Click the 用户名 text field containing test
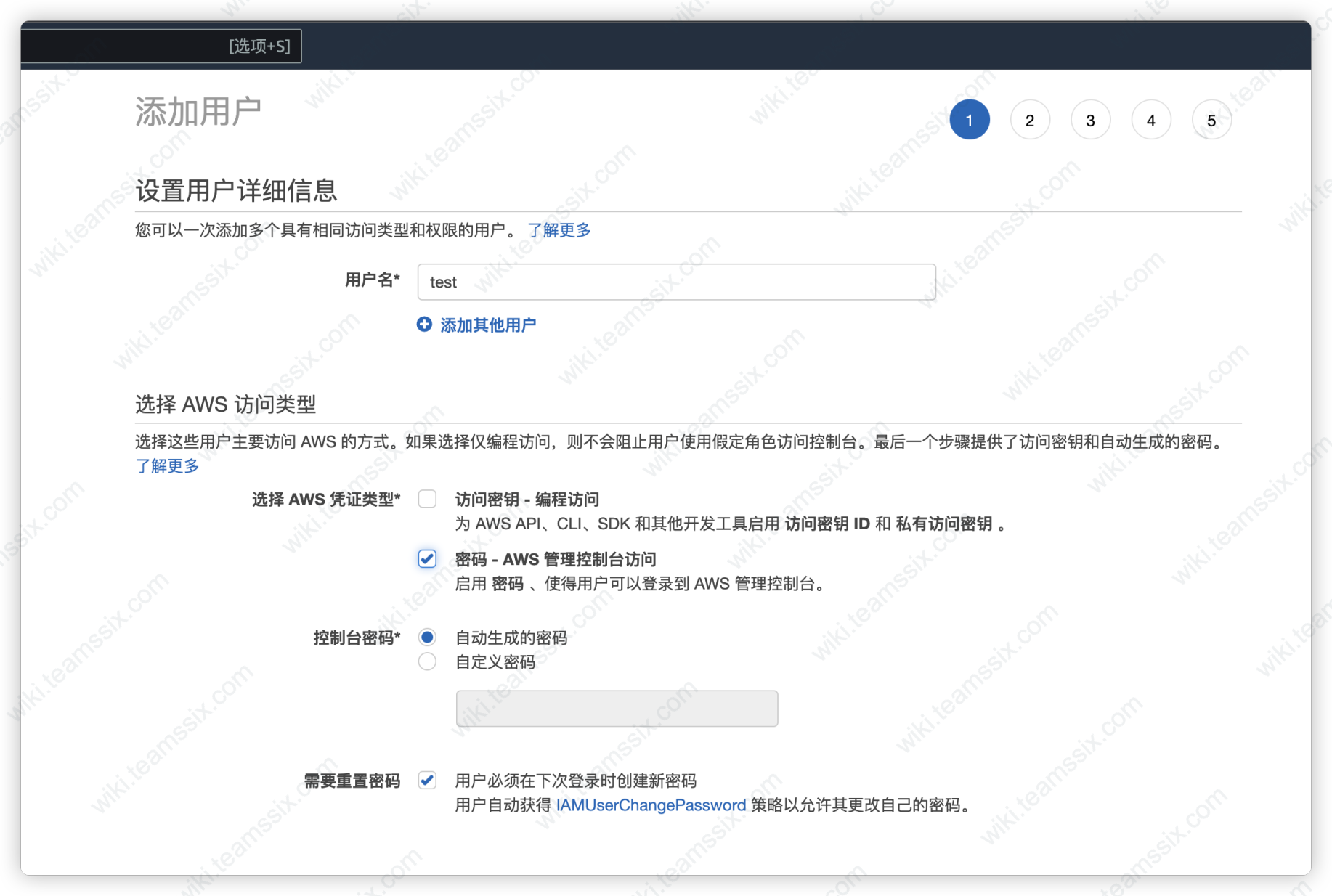Screen dimensions: 1332x896 [675, 282]
